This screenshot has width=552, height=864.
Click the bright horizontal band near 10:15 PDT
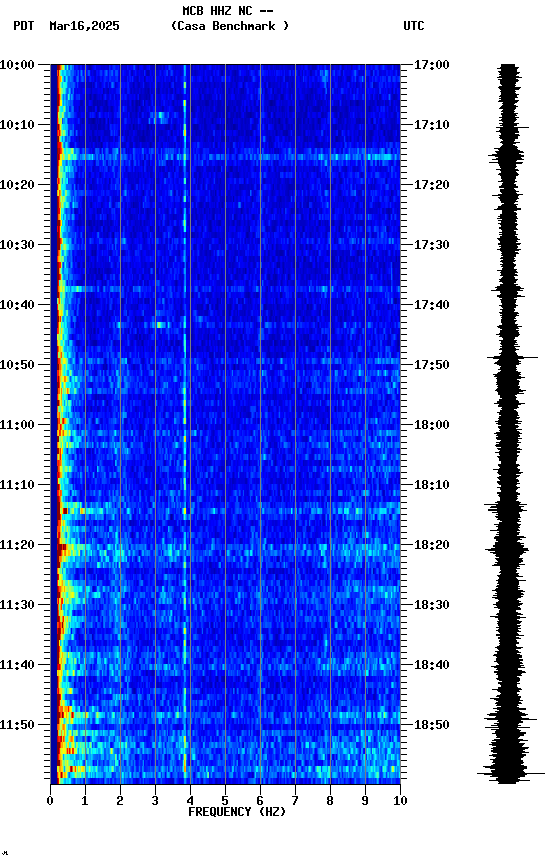coord(229,157)
